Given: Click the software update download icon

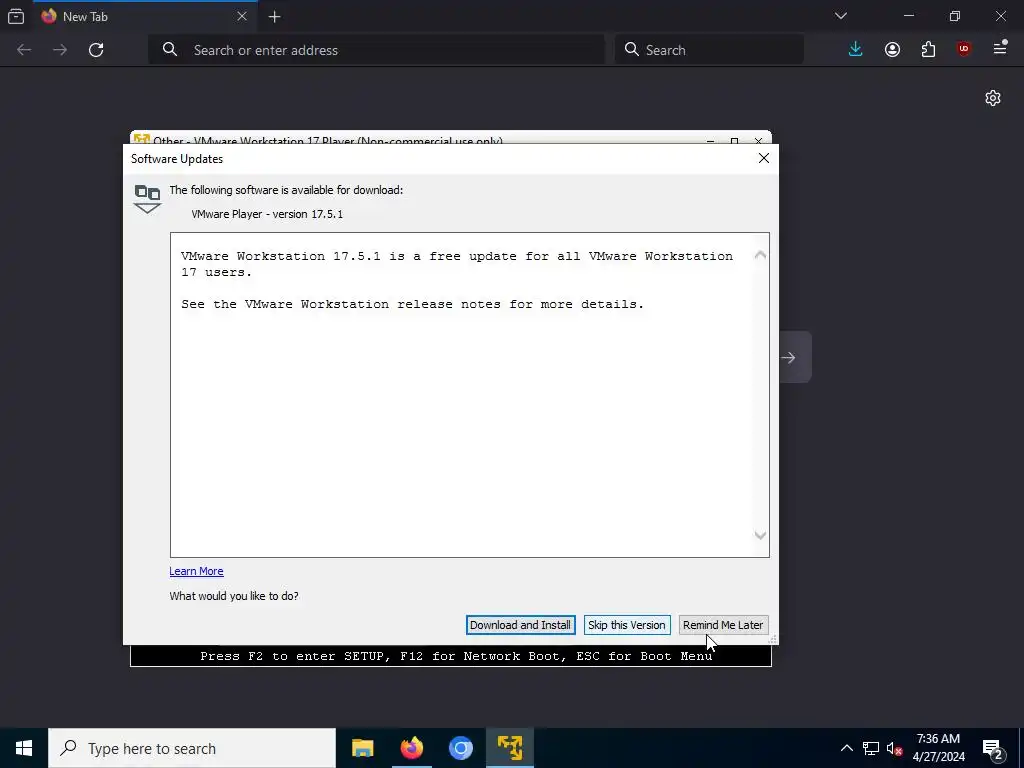Looking at the screenshot, I should pos(147,199).
